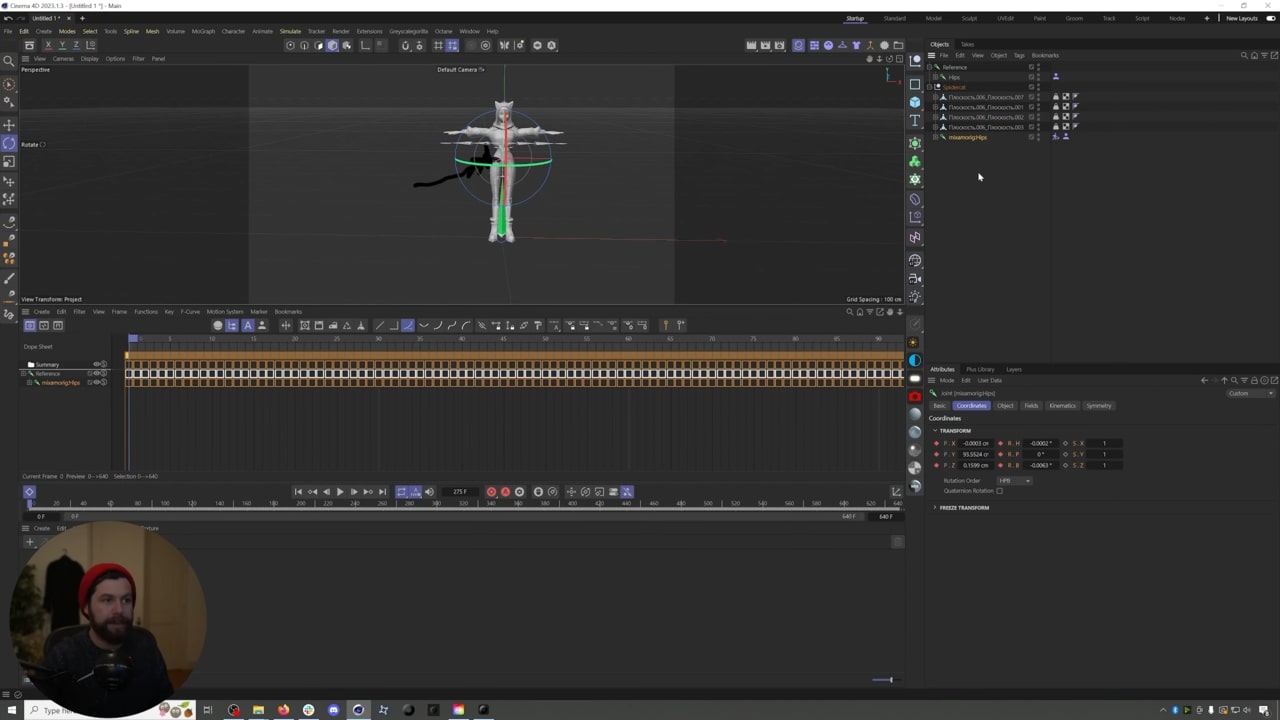Toggle timeline sound speaker icon
This screenshot has width=1280, height=720.
(x=429, y=492)
